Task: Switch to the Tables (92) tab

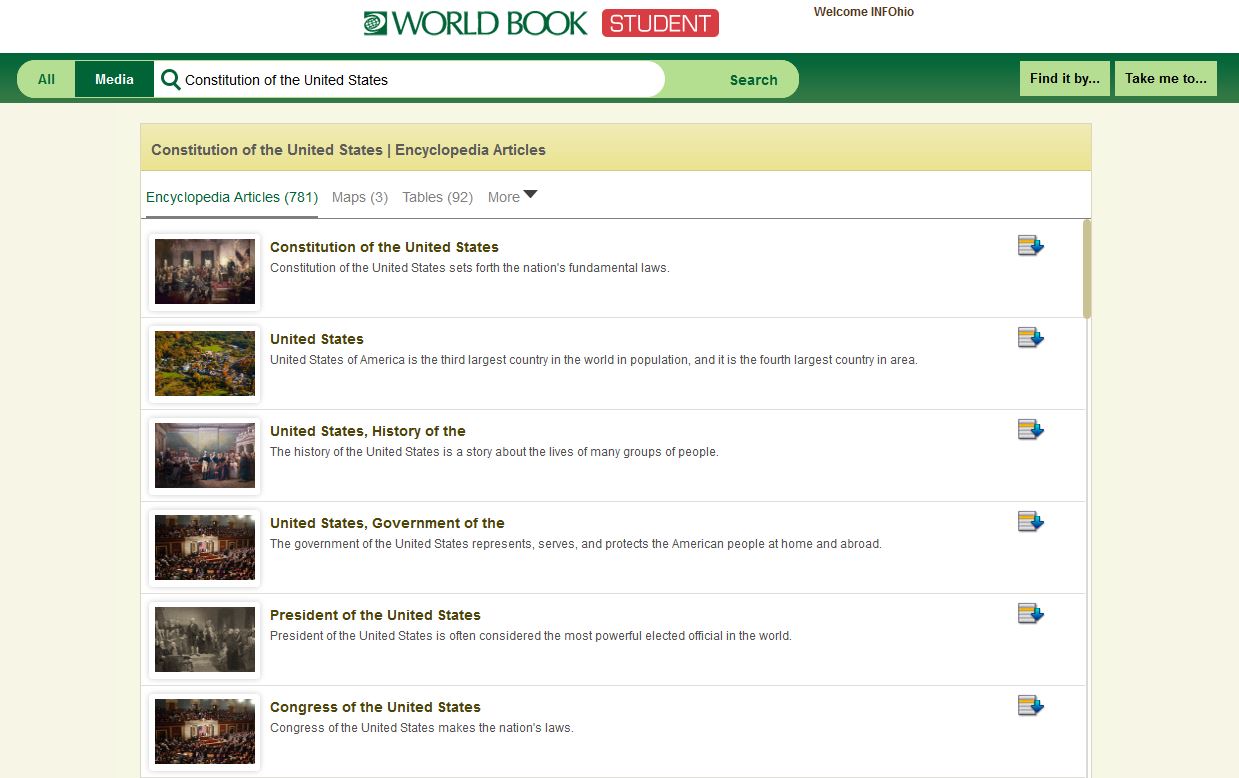Action: (x=437, y=197)
